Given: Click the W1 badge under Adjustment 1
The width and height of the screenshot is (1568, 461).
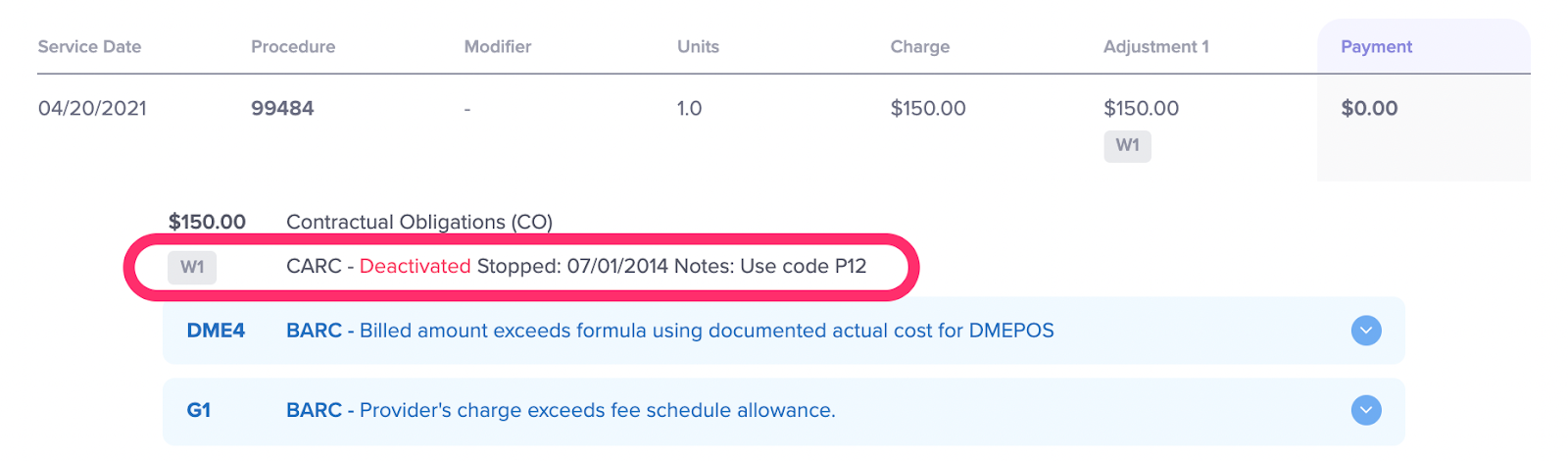Looking at the screenshot, I should pyautogui.click(x=1127, y=145).
